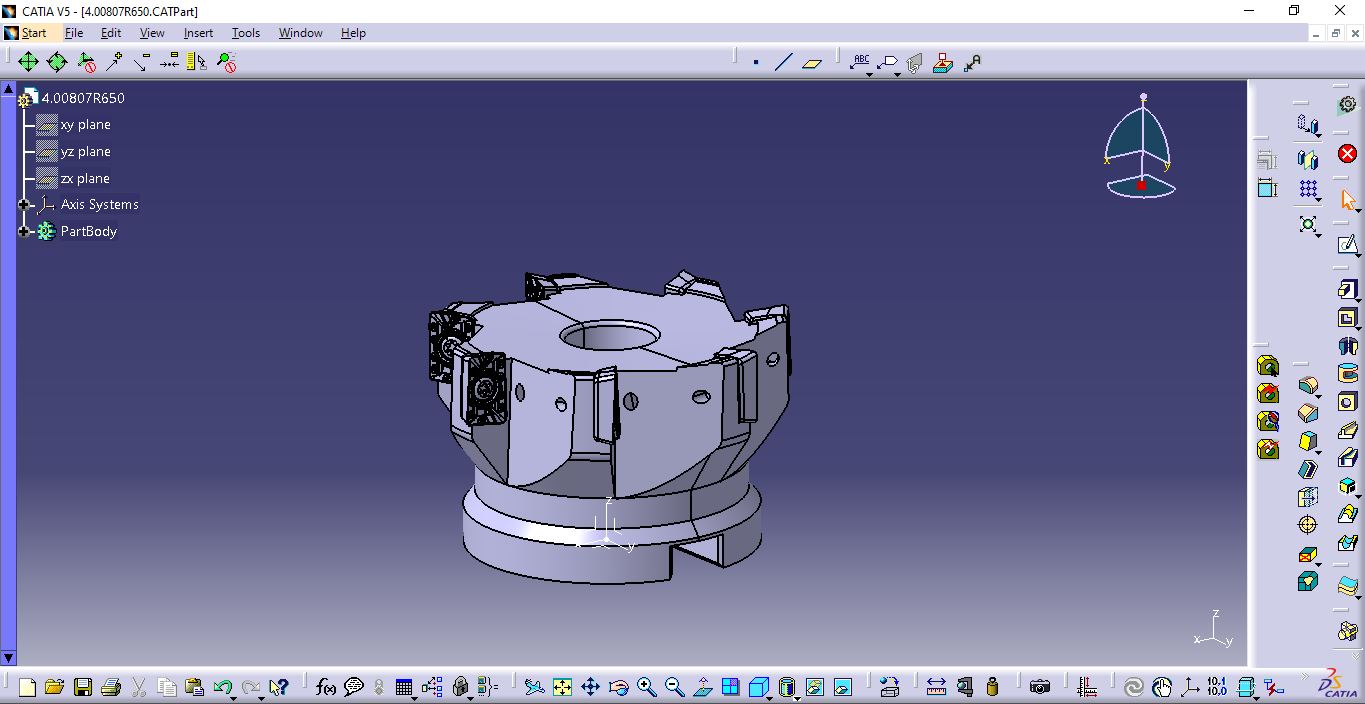Viewport: 1365px width, 704px height.
Task: Click tree panel scrollbar down arrow
Action: tap(8, 658)
